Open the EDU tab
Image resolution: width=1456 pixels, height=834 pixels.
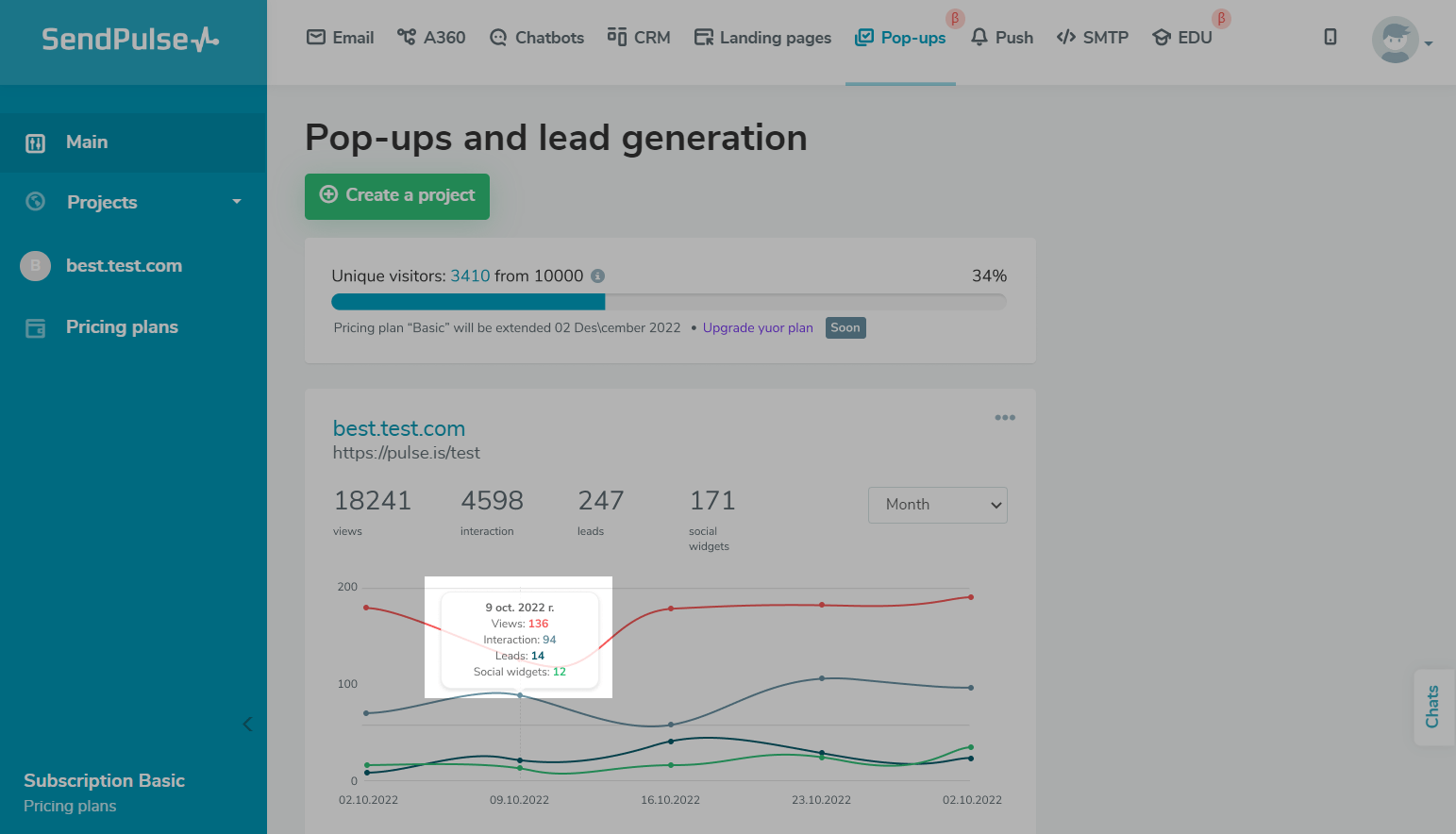pyautogui.click(x=1182, y=38)
